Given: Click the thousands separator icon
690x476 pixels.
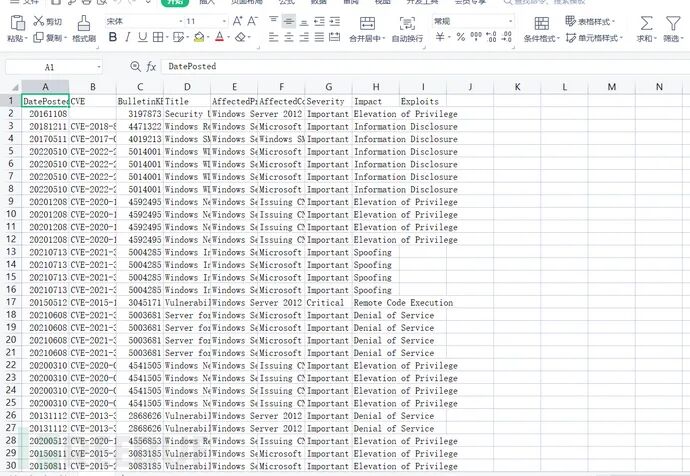Looking at the screenshot, I should [x=476, y=37].
